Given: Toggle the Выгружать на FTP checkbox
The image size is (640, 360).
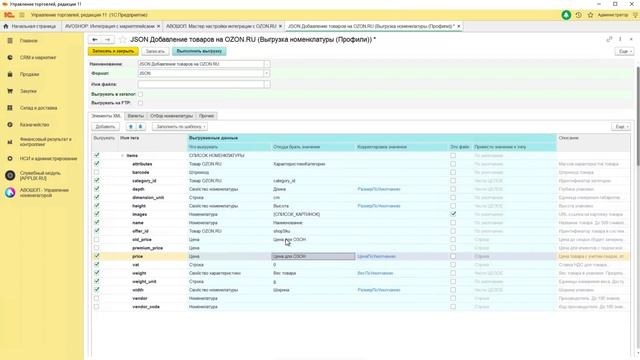Looking at the screenshot, I should 140,103.
